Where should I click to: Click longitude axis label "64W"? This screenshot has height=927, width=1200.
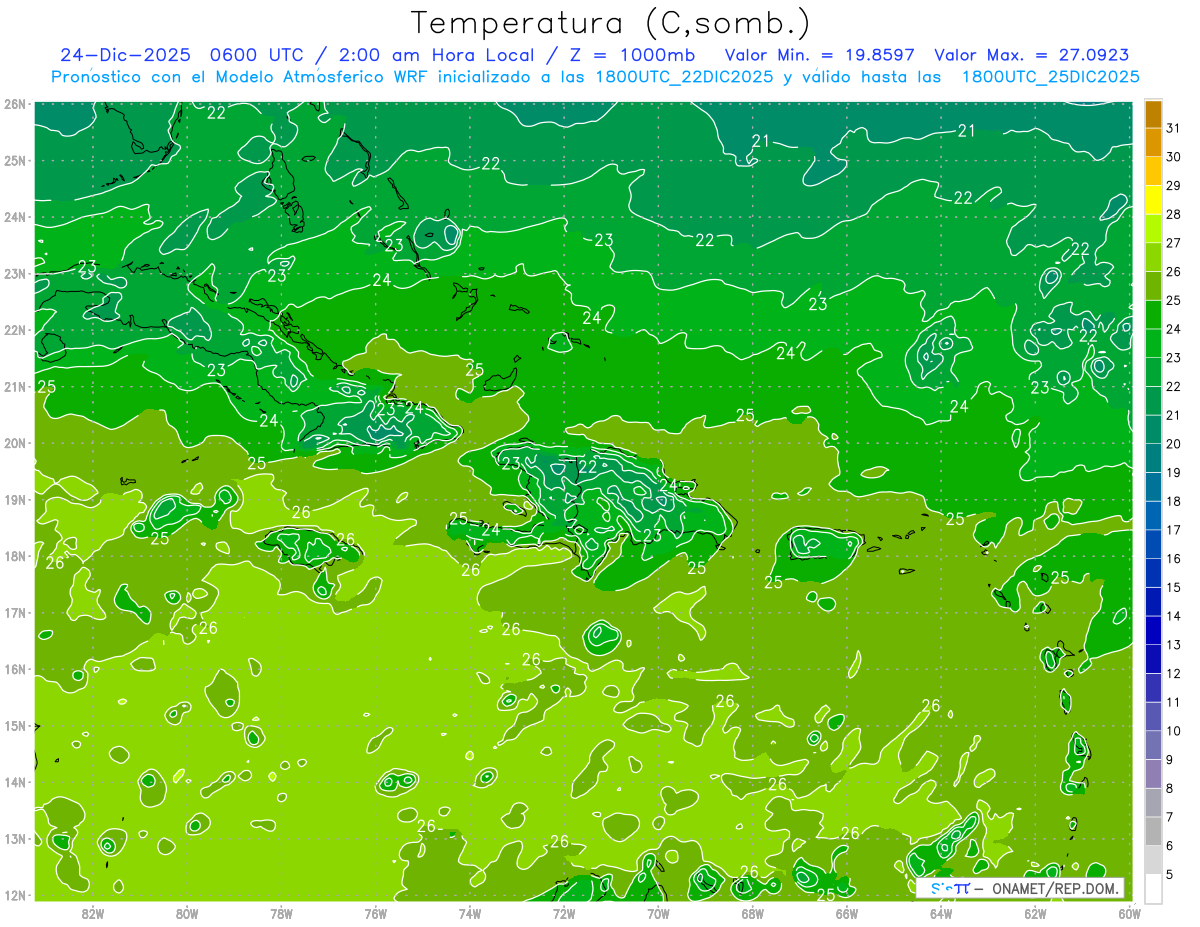click(x=941, y=914)
